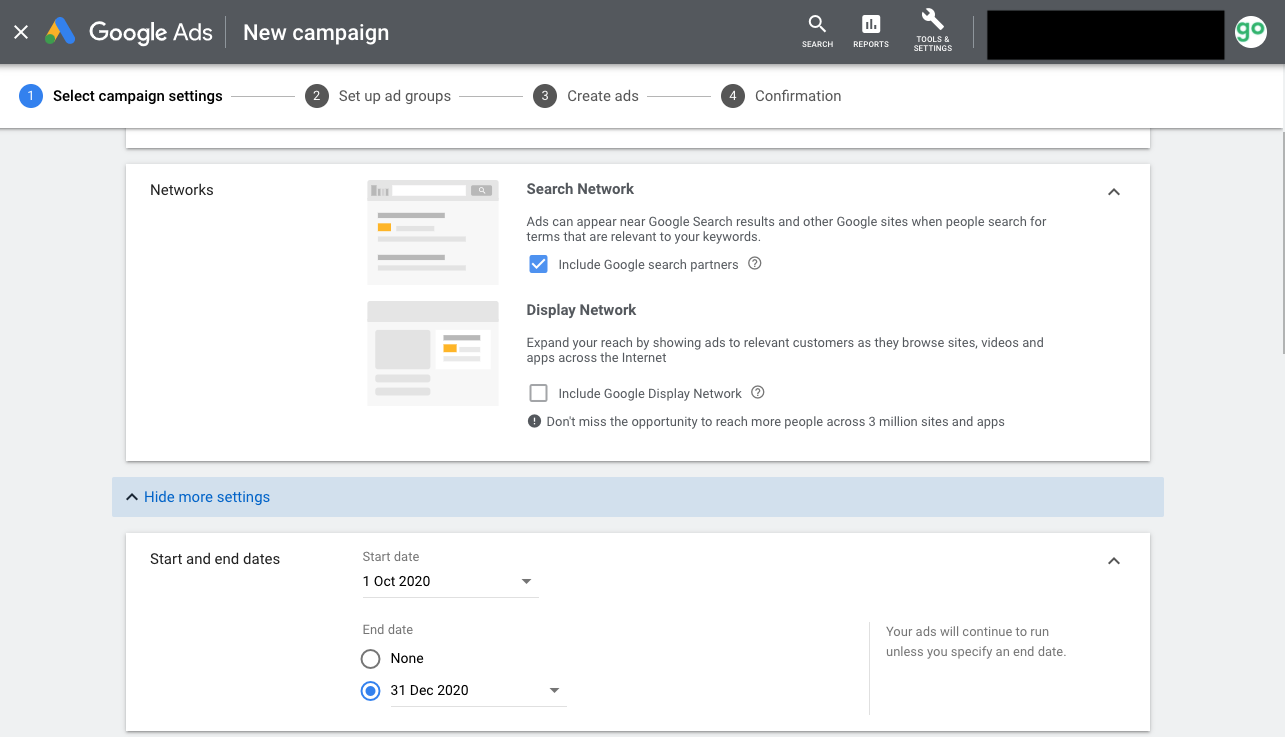The image size is (1285, 737).
Task: Click the blacked-out account info box
Action: (1106, 35)
